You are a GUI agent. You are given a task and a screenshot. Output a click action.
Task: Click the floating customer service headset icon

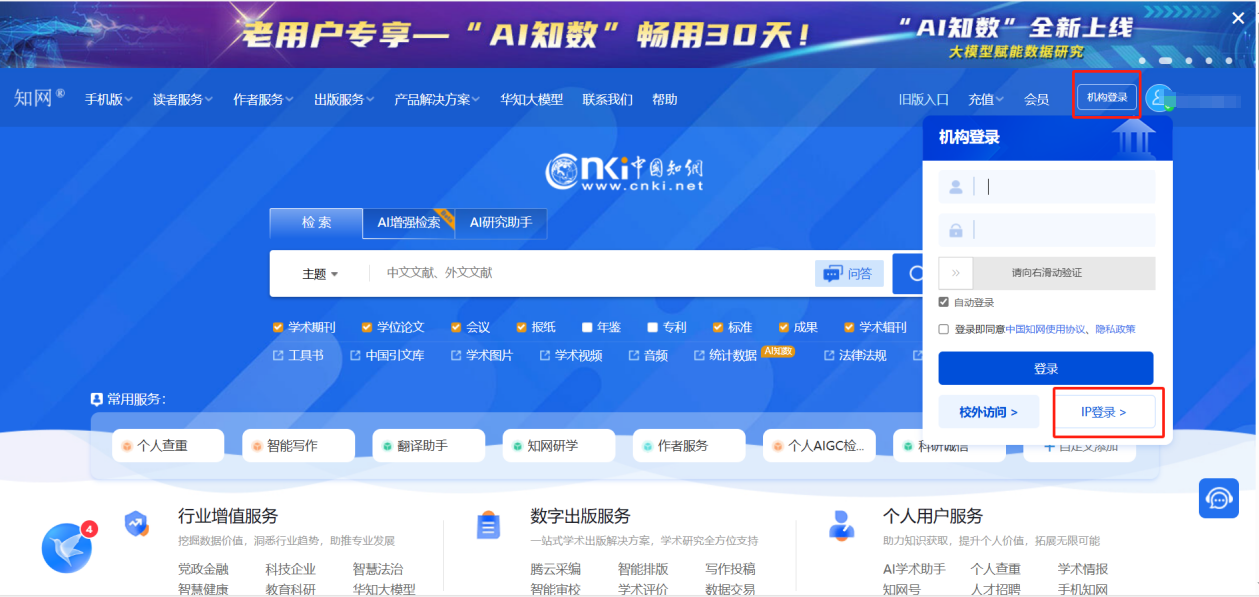point(1218,498)
